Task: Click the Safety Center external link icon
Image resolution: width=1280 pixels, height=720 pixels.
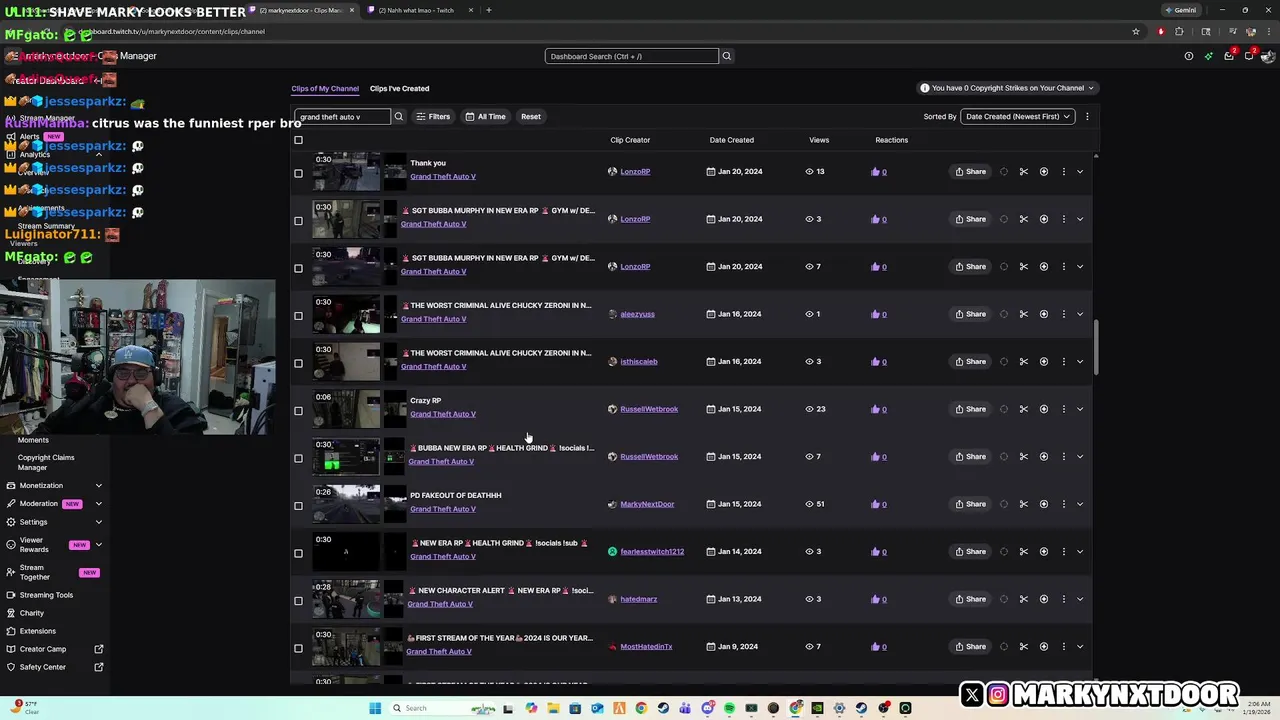Action: pyautogui.click(x=99, y=667)
